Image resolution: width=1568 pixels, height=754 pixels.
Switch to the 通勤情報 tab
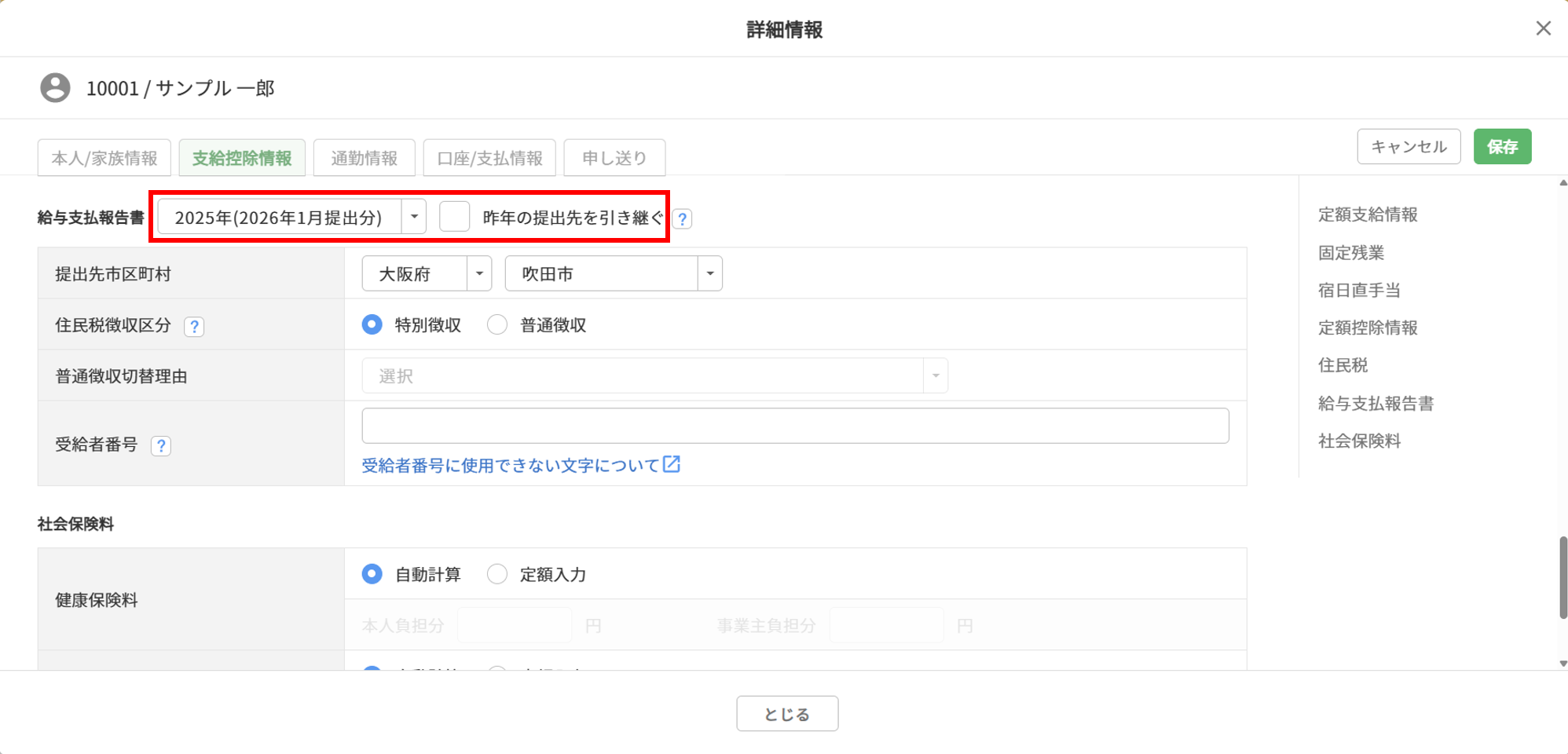coord(365,158)
